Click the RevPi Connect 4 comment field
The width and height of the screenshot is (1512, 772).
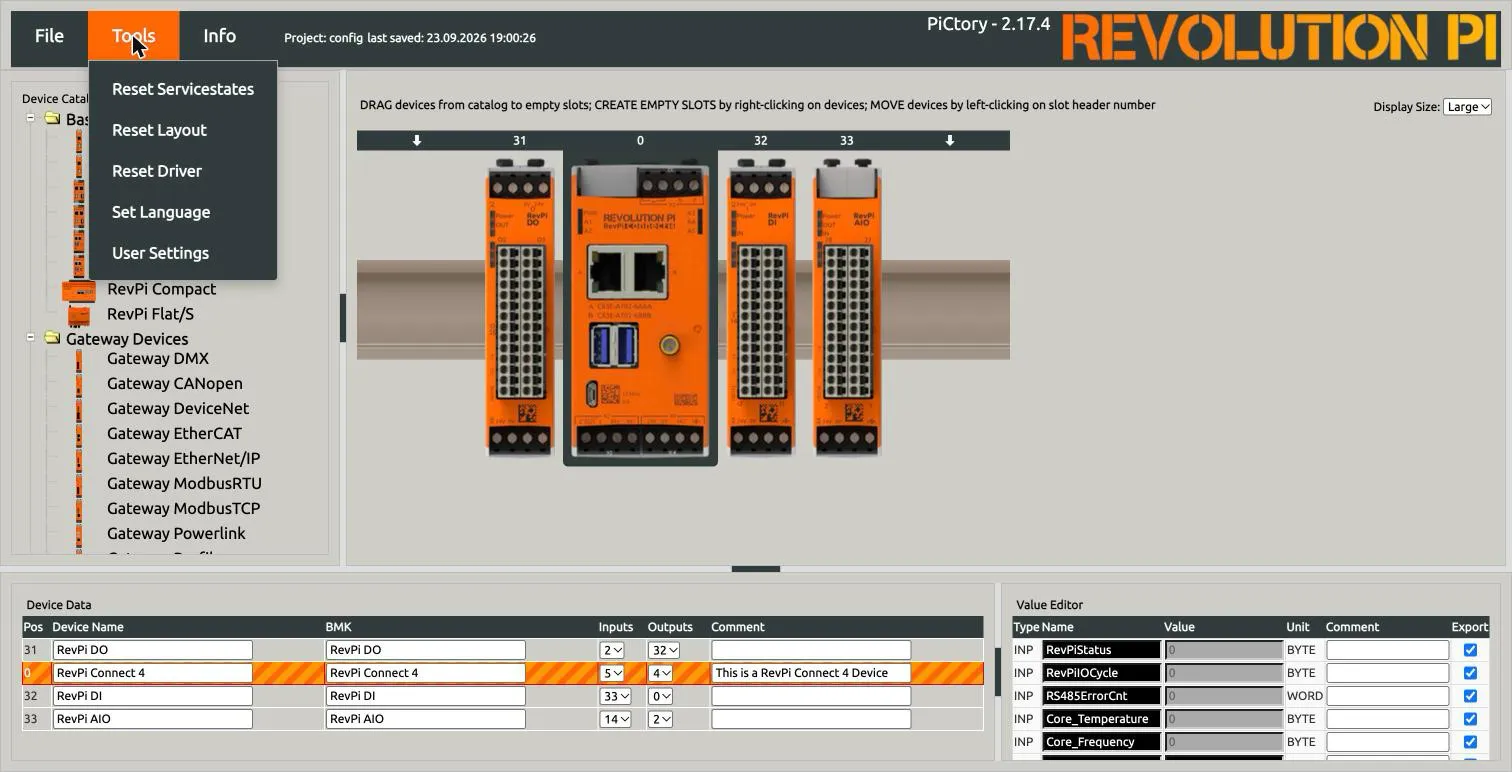click(x=811, y=673)
